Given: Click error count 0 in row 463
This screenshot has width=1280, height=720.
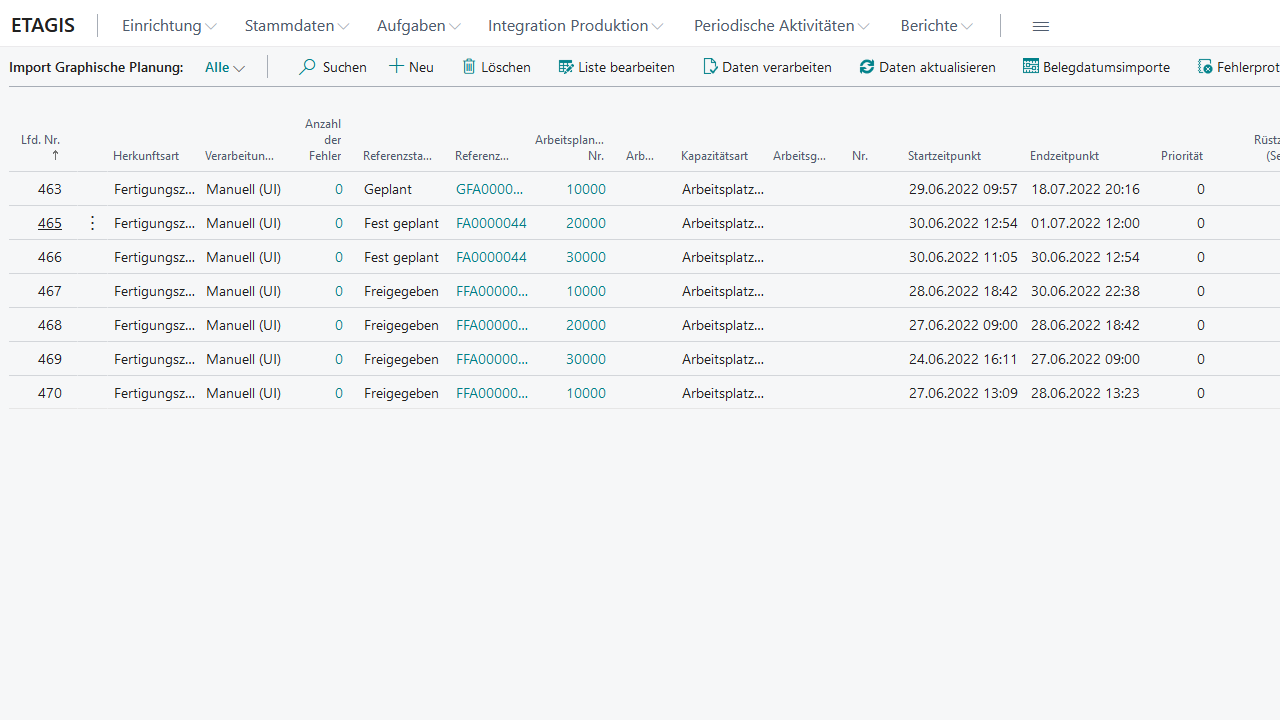Looking at the screenshot, I should (x=339, y=189).
